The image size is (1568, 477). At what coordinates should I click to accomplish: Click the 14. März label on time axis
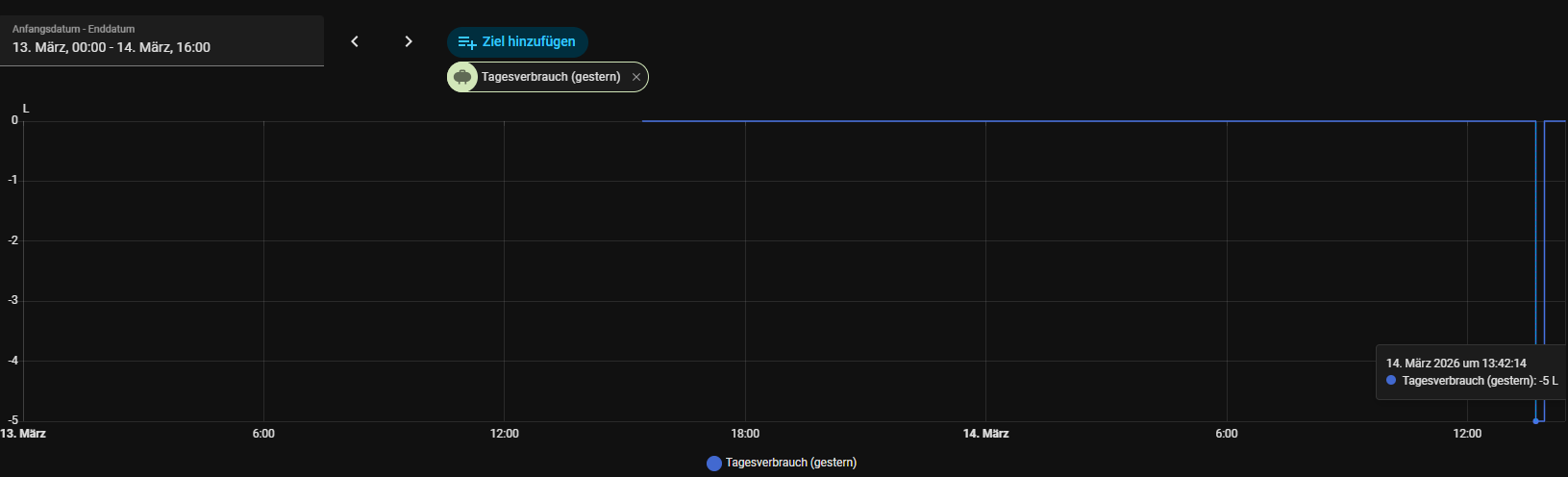pos(985,434)
